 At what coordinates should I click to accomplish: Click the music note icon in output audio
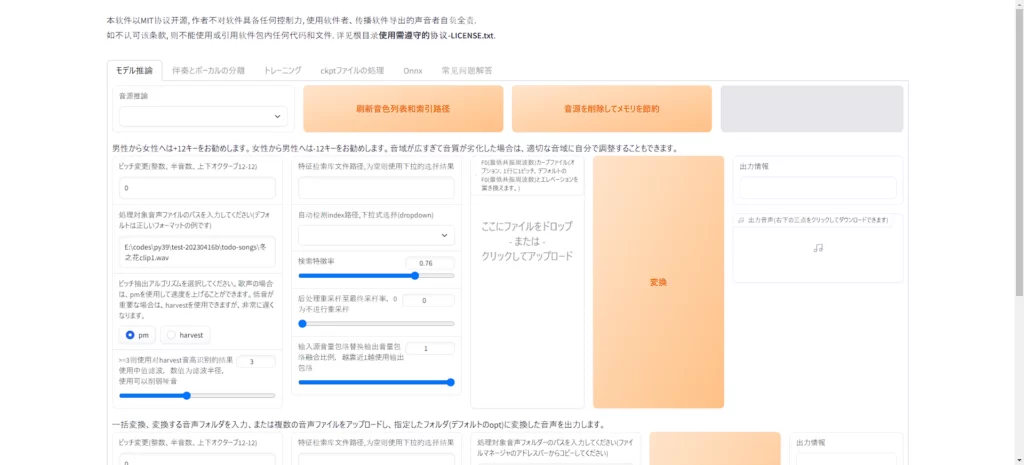click(x=818, y=248)
